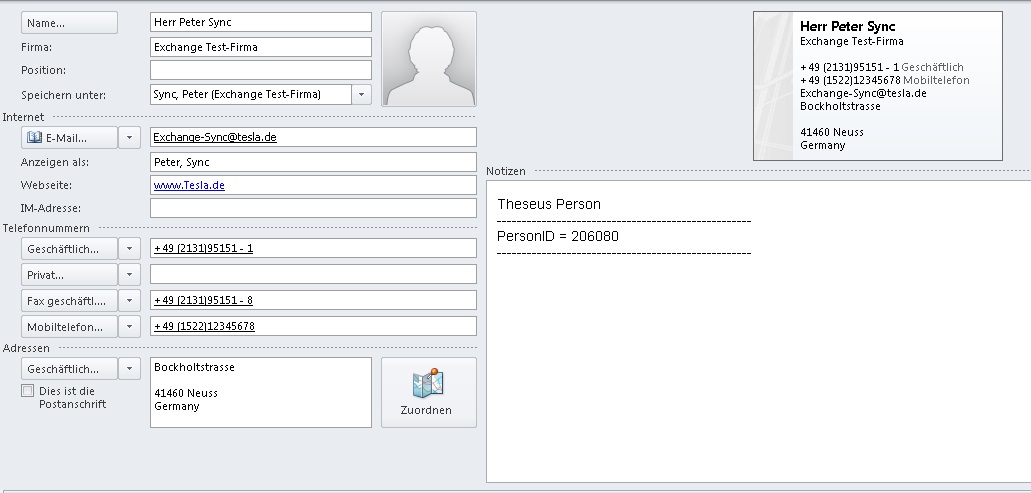The width and height of the screenshot is (1031, 493).
Task: Click the Geschäftlich... phone button
Action: click(x=68, y=248)
